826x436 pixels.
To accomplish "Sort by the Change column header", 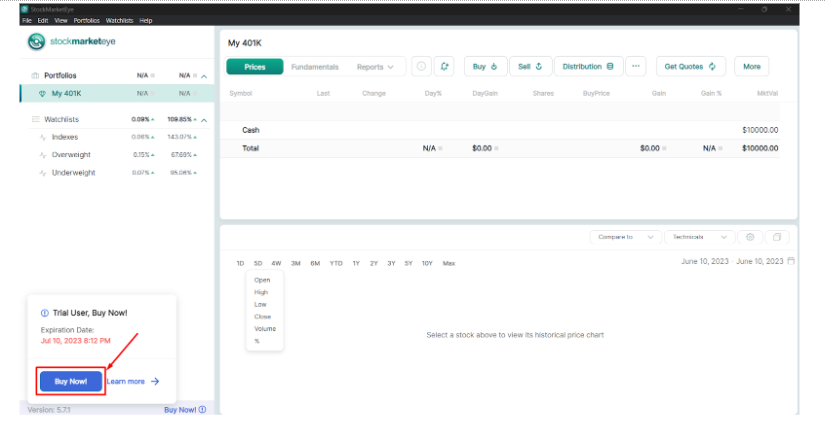I will click(374, 93).
